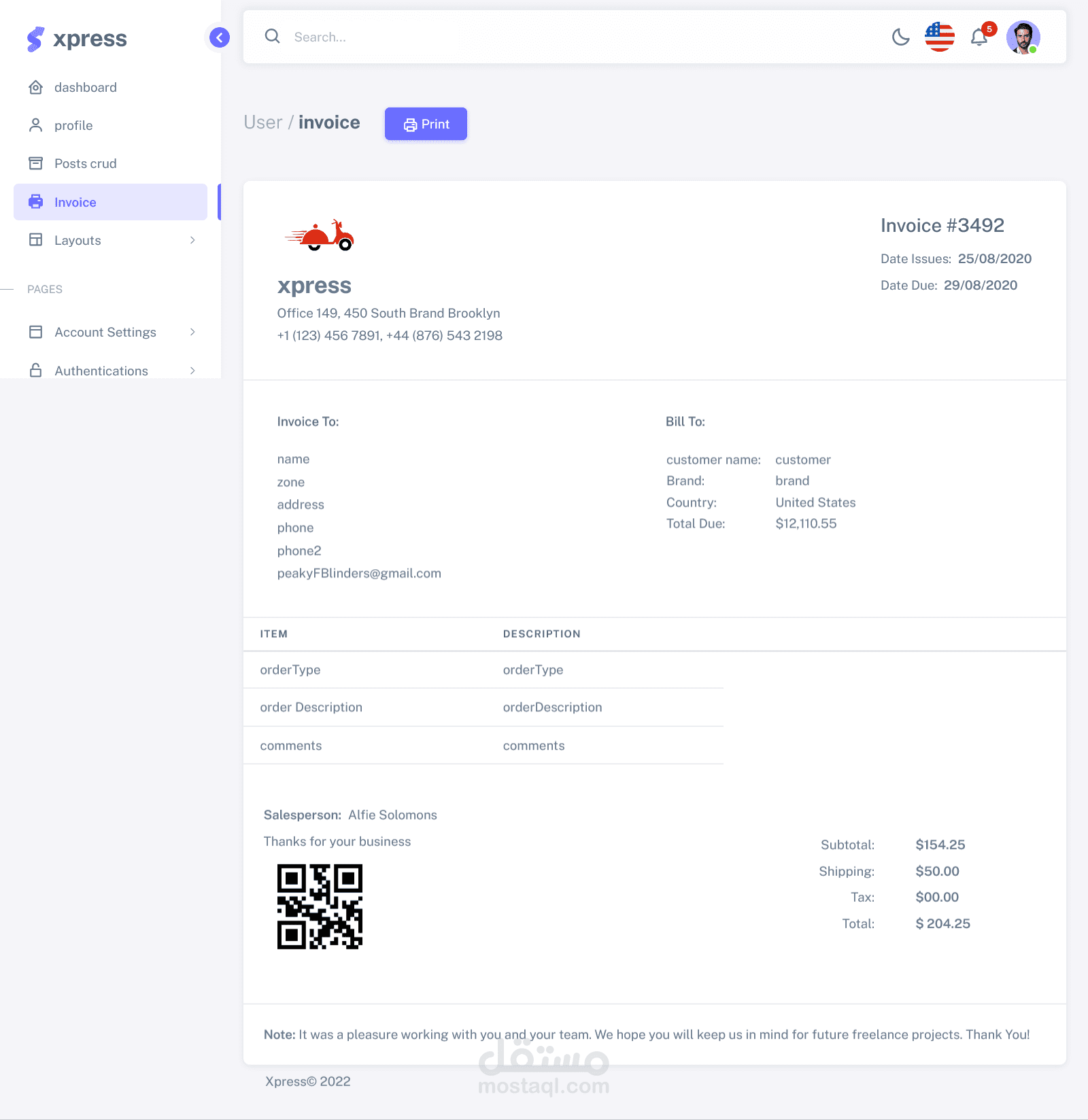Click the Tax $00.00 value
Image resolution: width=1088 pixels, height=1120 pixels.
tap(937, 897)
